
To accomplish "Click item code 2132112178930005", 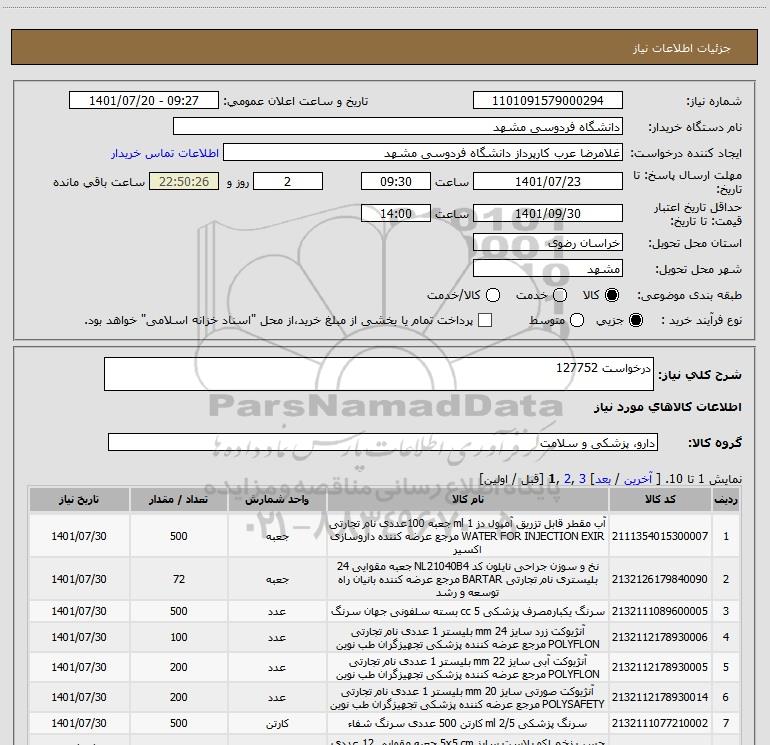I will 660,667.
